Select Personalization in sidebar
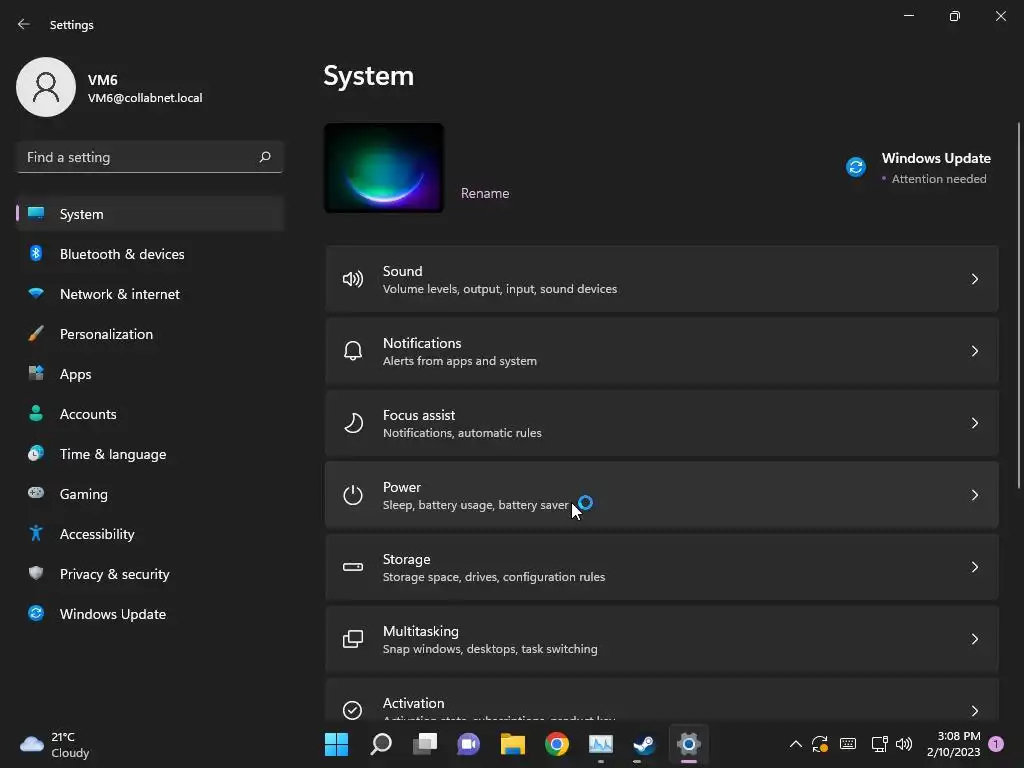Viewport: 1024px width, 768px height. point(150,334)
